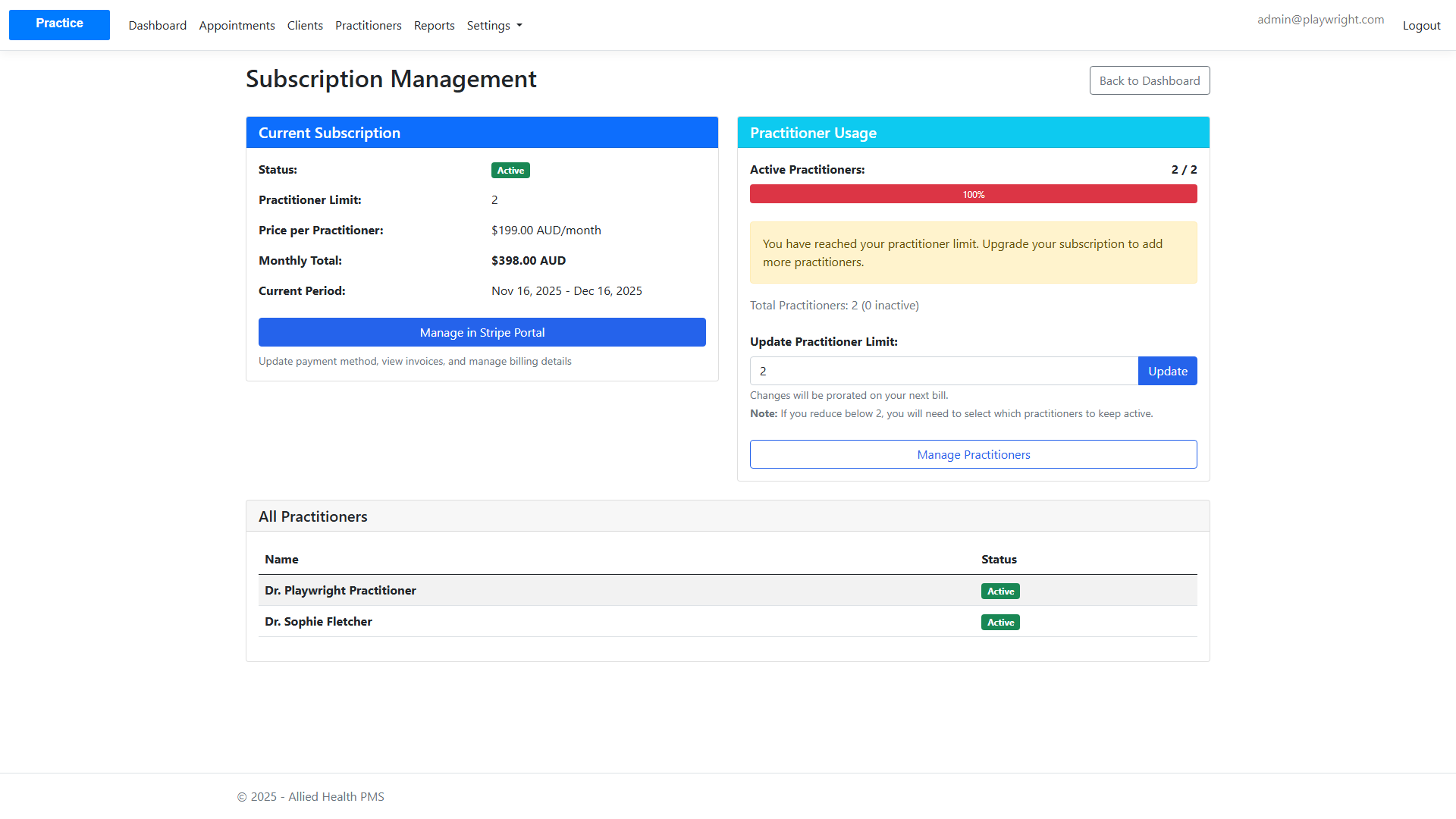
Task: Click the 100% practitioner usage progress bar
Action: (974, 194)
